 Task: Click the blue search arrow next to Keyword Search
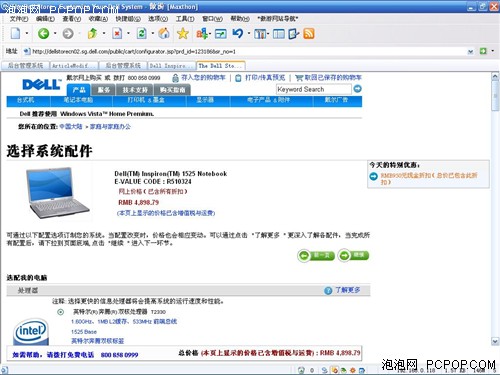click(x=358, y=89)
